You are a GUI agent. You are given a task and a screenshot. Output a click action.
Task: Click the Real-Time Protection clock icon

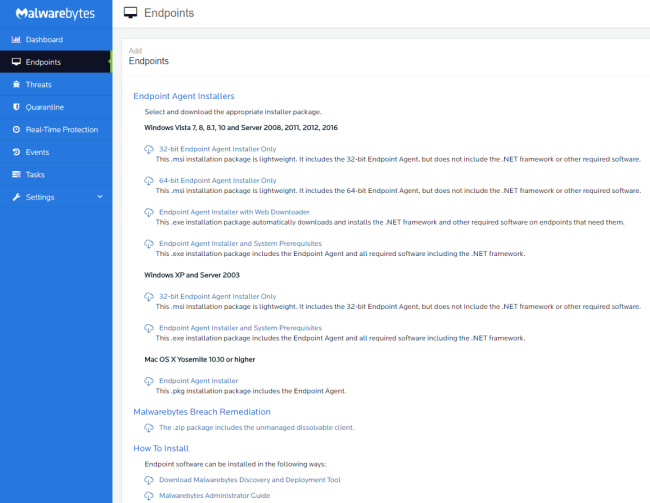tap(16, 129)
